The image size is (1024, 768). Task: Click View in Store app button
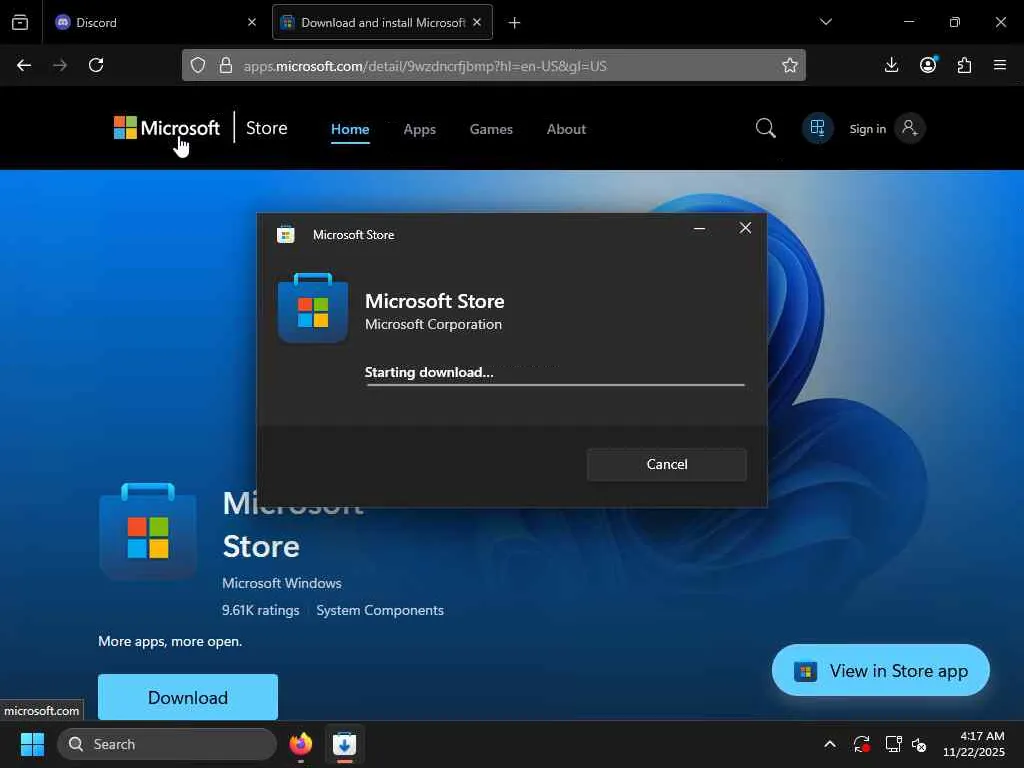[x=880, y=671]
